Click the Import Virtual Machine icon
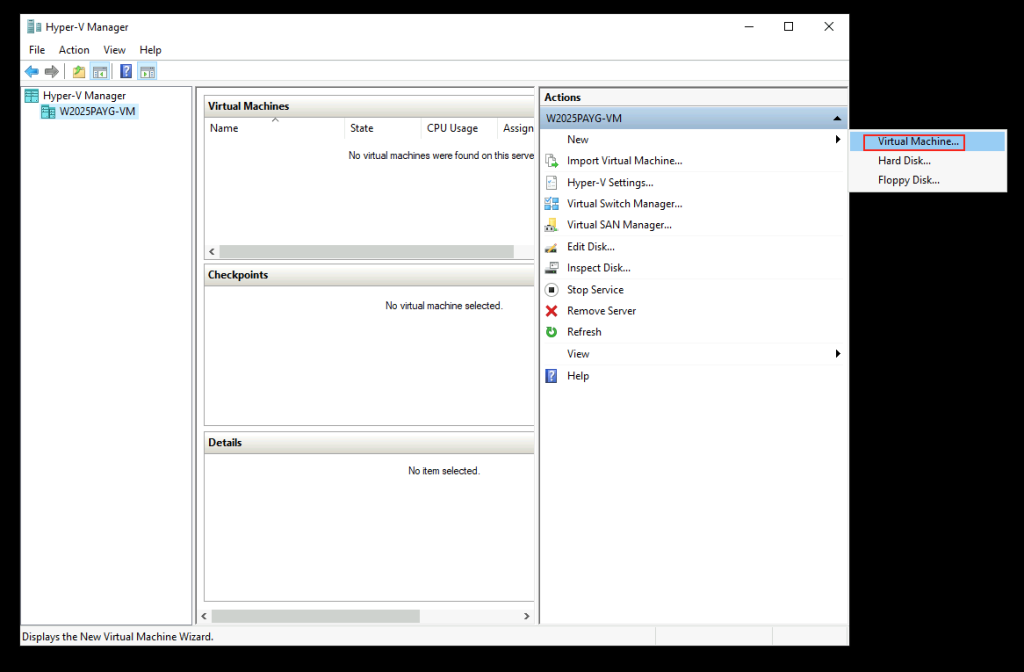Screen dimensions: 1024x672 pos(552,161)
